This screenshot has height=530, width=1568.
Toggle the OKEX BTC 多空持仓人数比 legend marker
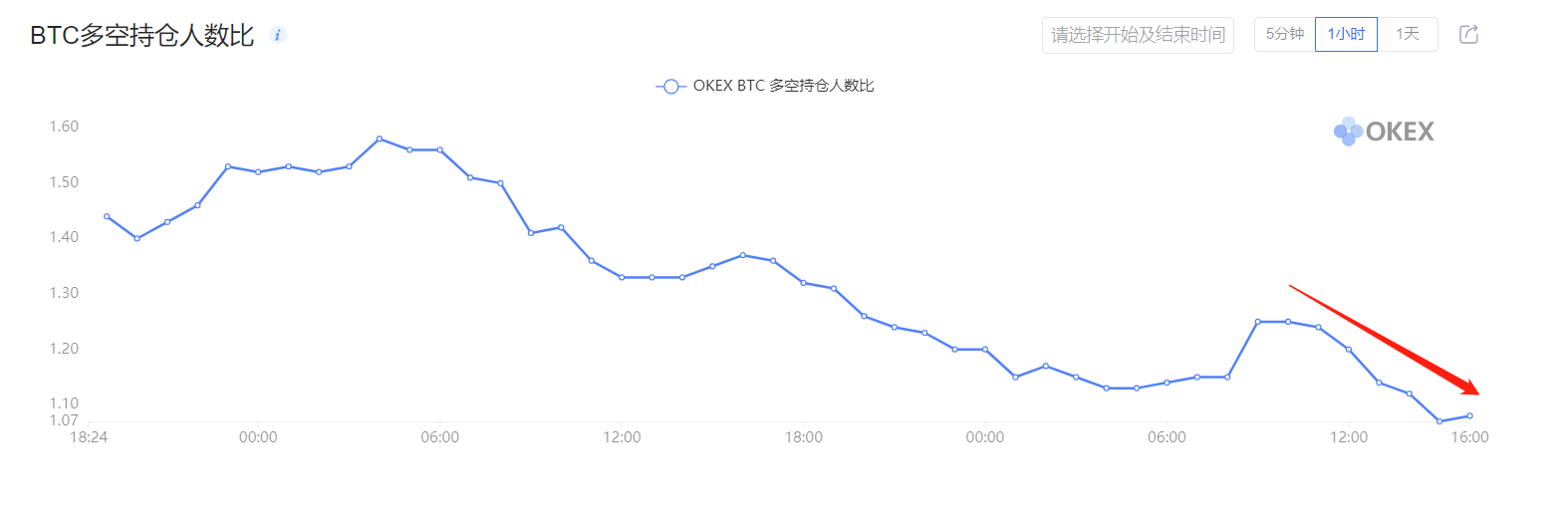tap(670, 87)
